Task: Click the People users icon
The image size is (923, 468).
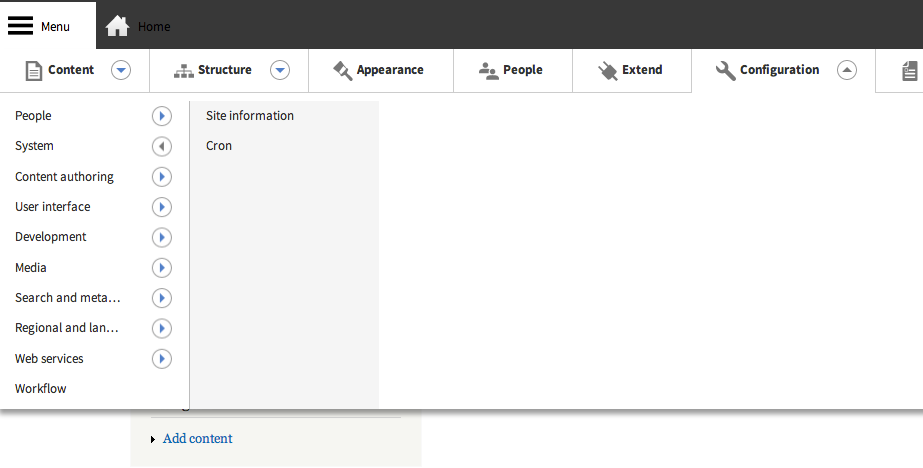Action: point(488,71)
